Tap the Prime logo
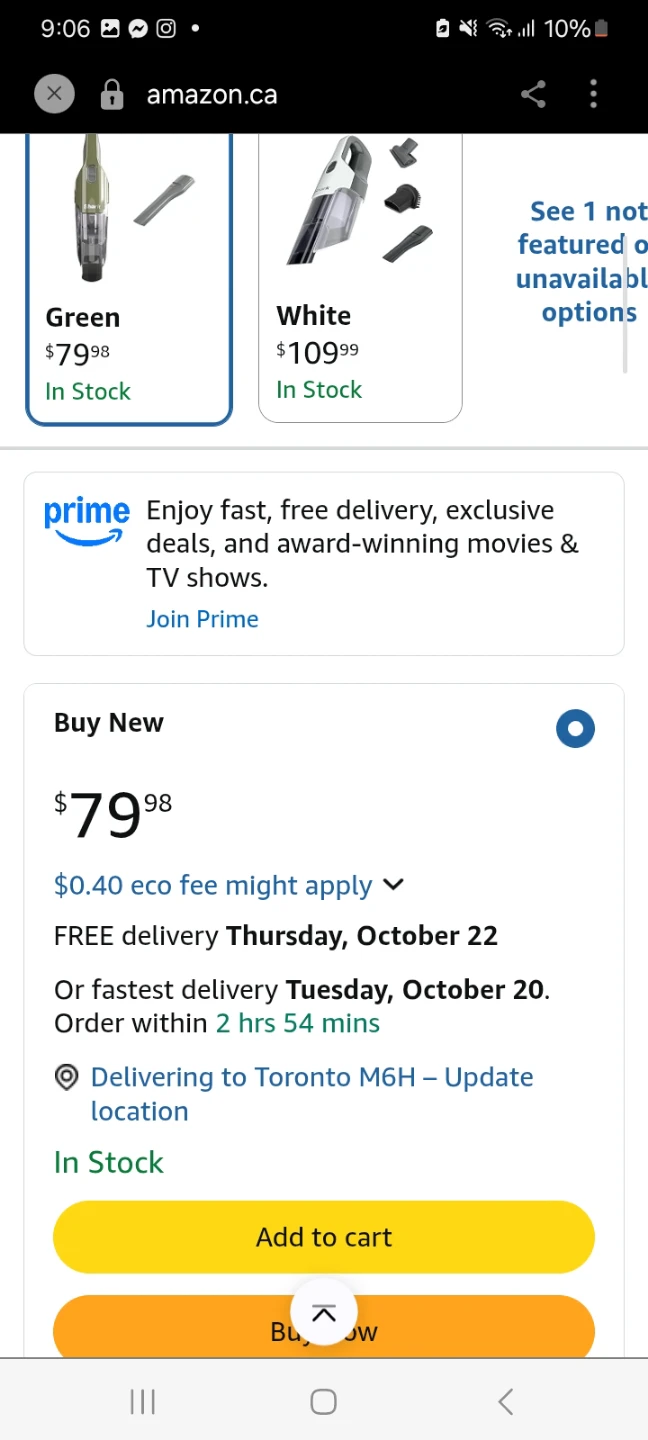 (x=87, y=522)
